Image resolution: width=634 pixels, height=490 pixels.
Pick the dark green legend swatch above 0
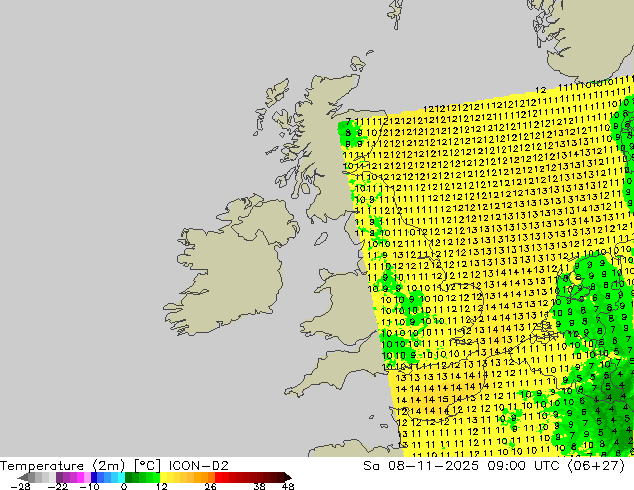129,477
